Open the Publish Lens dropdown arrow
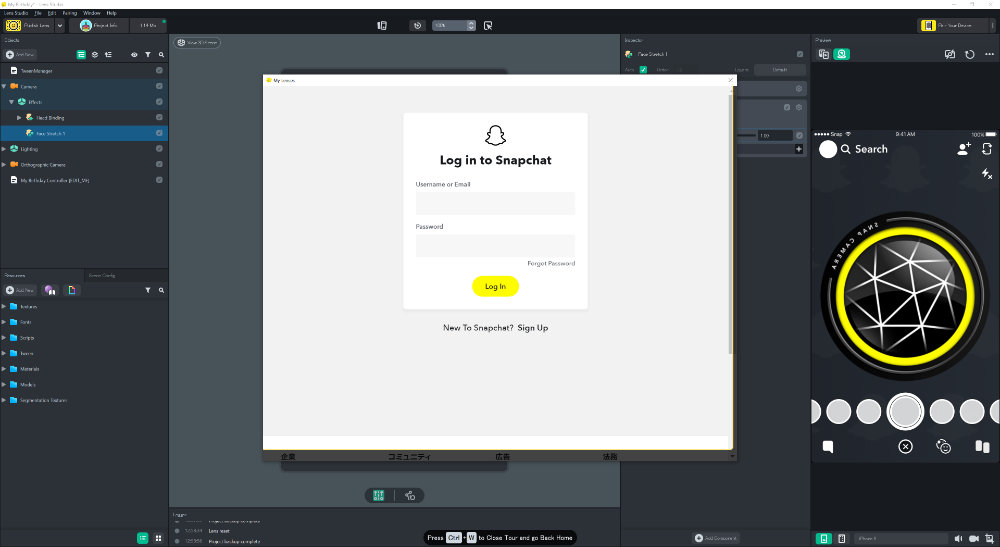The image size is (1000, 547). point(60,26)
